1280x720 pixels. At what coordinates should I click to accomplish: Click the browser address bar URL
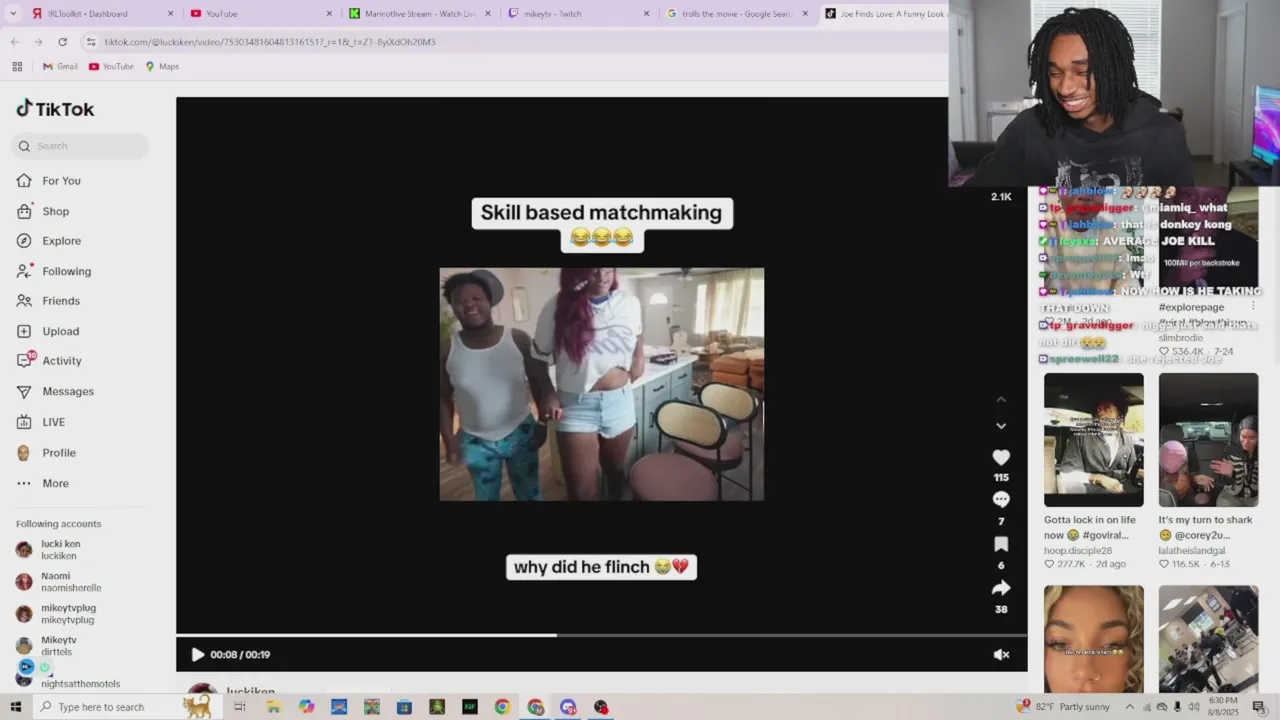pos(270,42)
